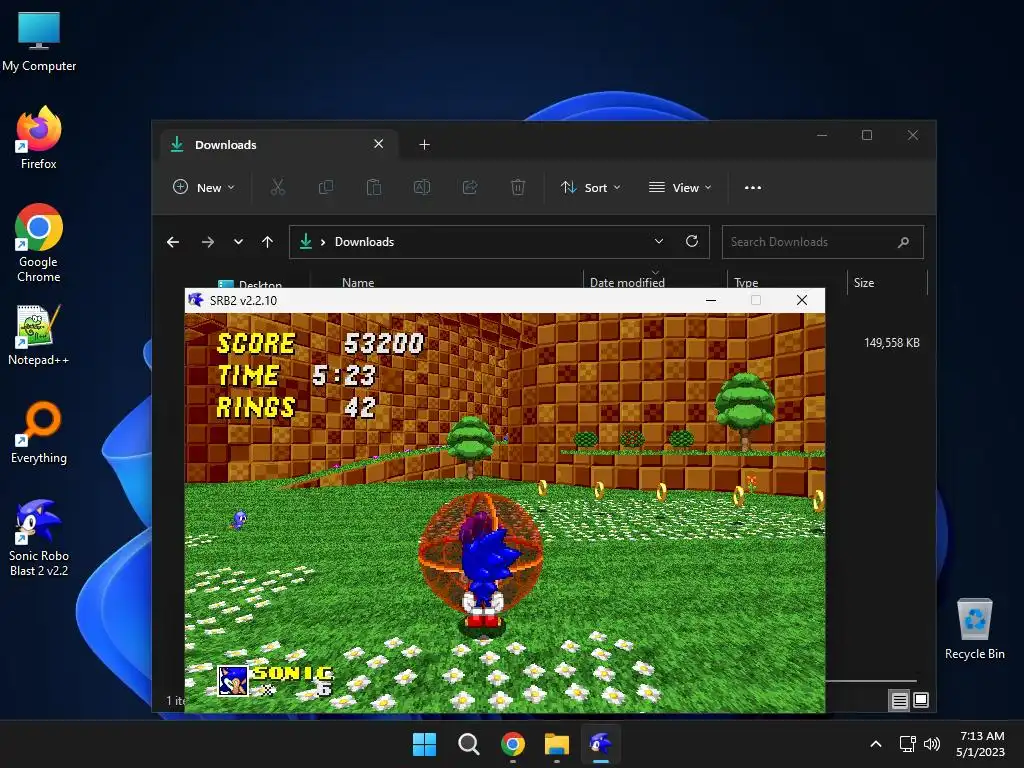Screen dimensions: 1024x768
Task: Click the Paste icon in Explorer toolbar
Action: click(374, 187)
